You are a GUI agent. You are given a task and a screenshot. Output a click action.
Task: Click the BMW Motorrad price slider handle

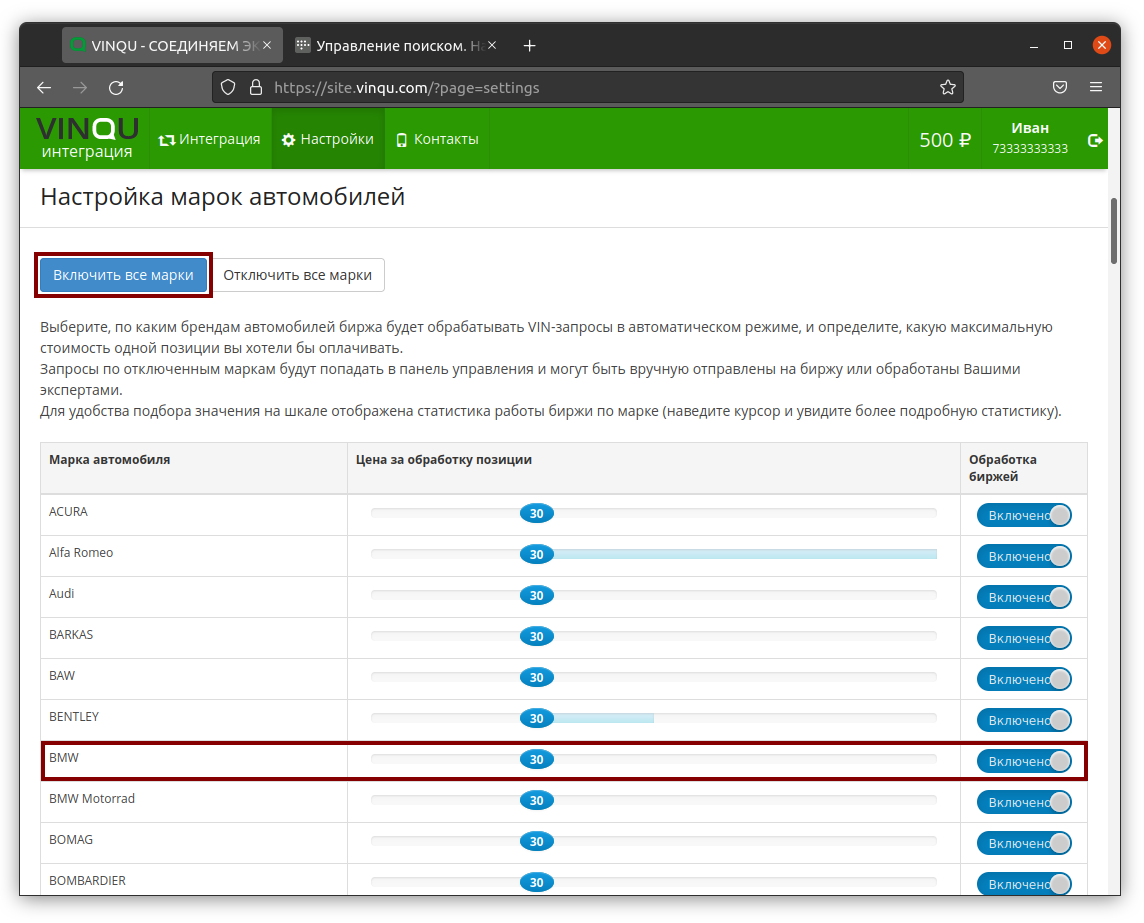pyautogui.click(x=537, y=800)
